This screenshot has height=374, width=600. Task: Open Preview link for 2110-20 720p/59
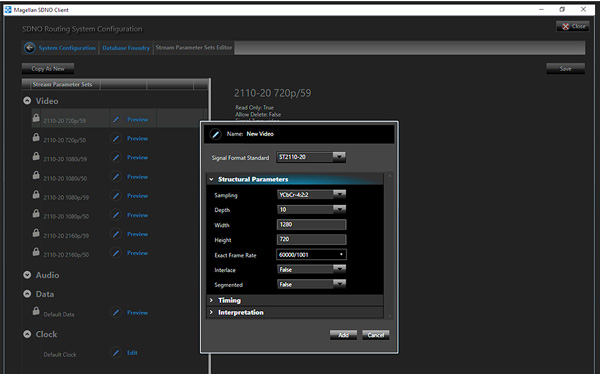pos(137,119)
